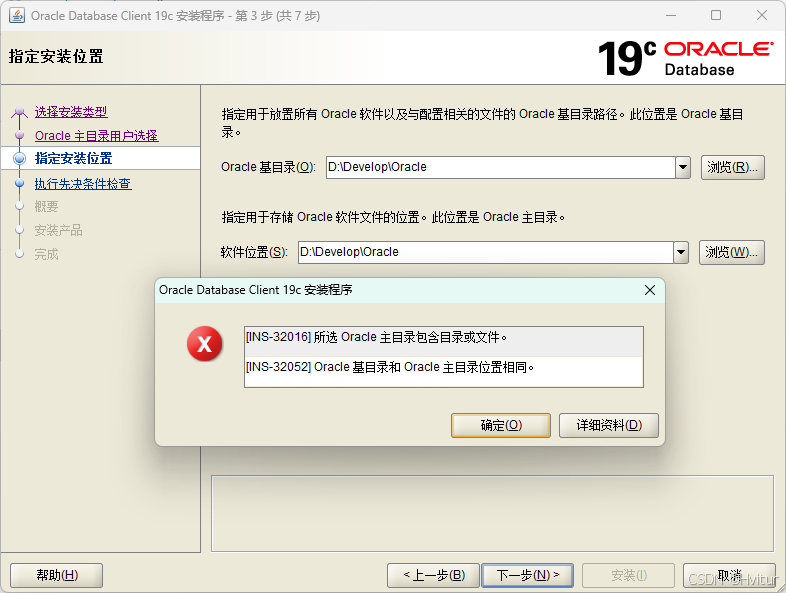Proceed with 下一步(N) button
This screenshot has width=786, height=593.
coord(527,575)
